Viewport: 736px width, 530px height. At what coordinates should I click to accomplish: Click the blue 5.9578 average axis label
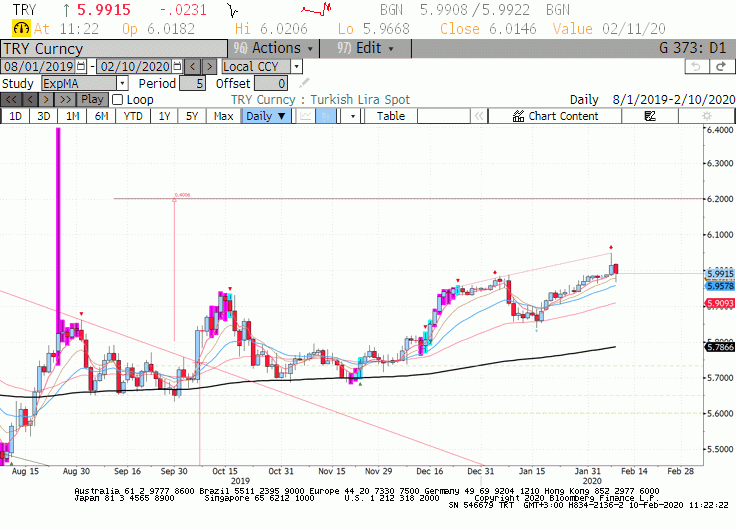[720, 286]
